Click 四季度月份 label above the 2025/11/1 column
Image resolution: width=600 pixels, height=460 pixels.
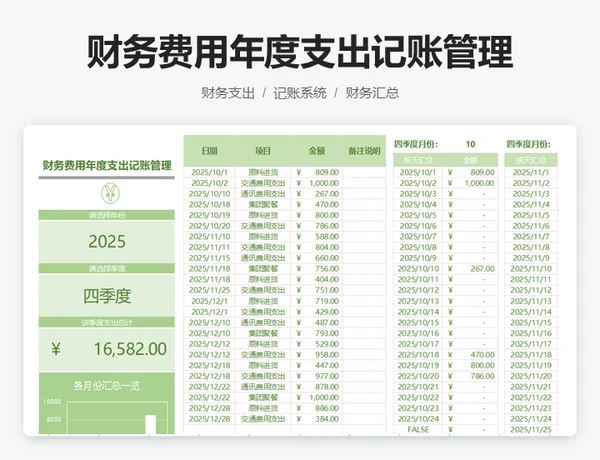(528, 144)
